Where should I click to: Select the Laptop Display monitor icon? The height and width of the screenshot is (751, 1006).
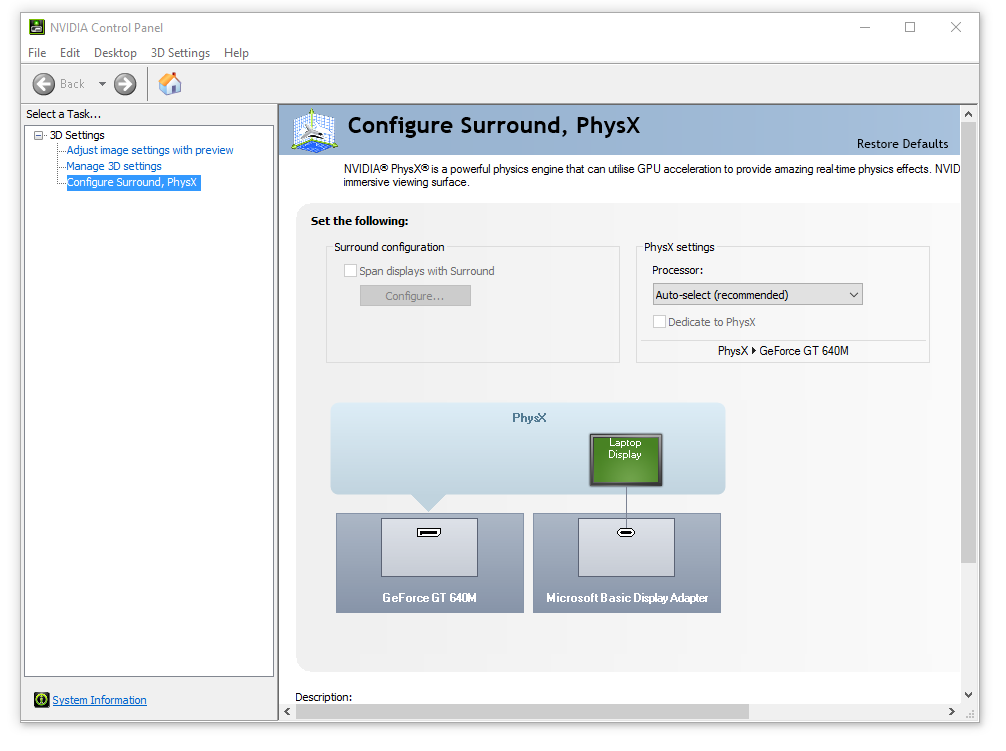tap(626, 459)
